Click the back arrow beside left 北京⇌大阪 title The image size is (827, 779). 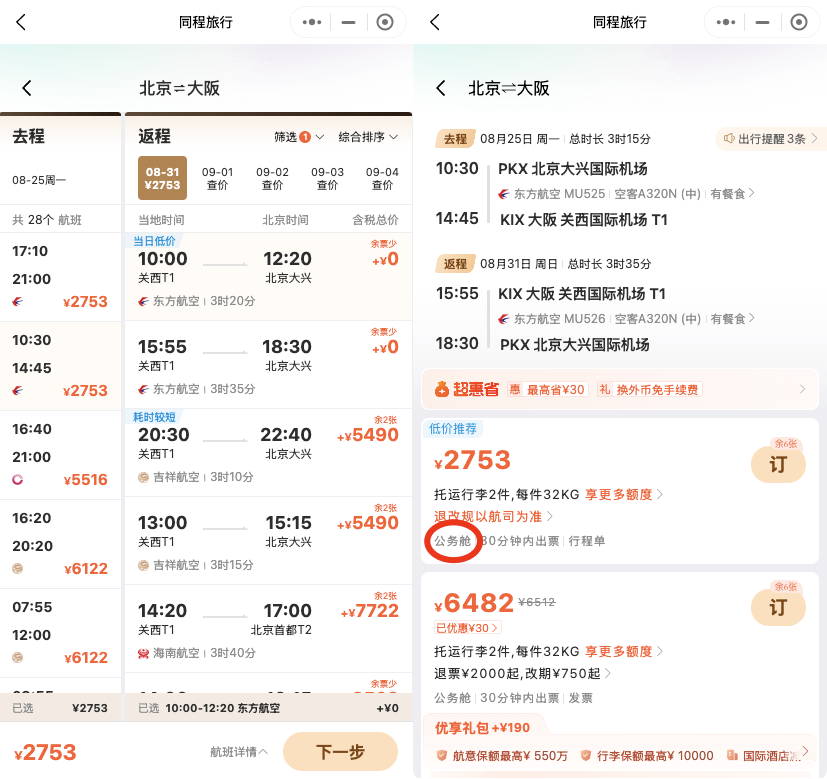pyautogui.click(x=27, y=88)
